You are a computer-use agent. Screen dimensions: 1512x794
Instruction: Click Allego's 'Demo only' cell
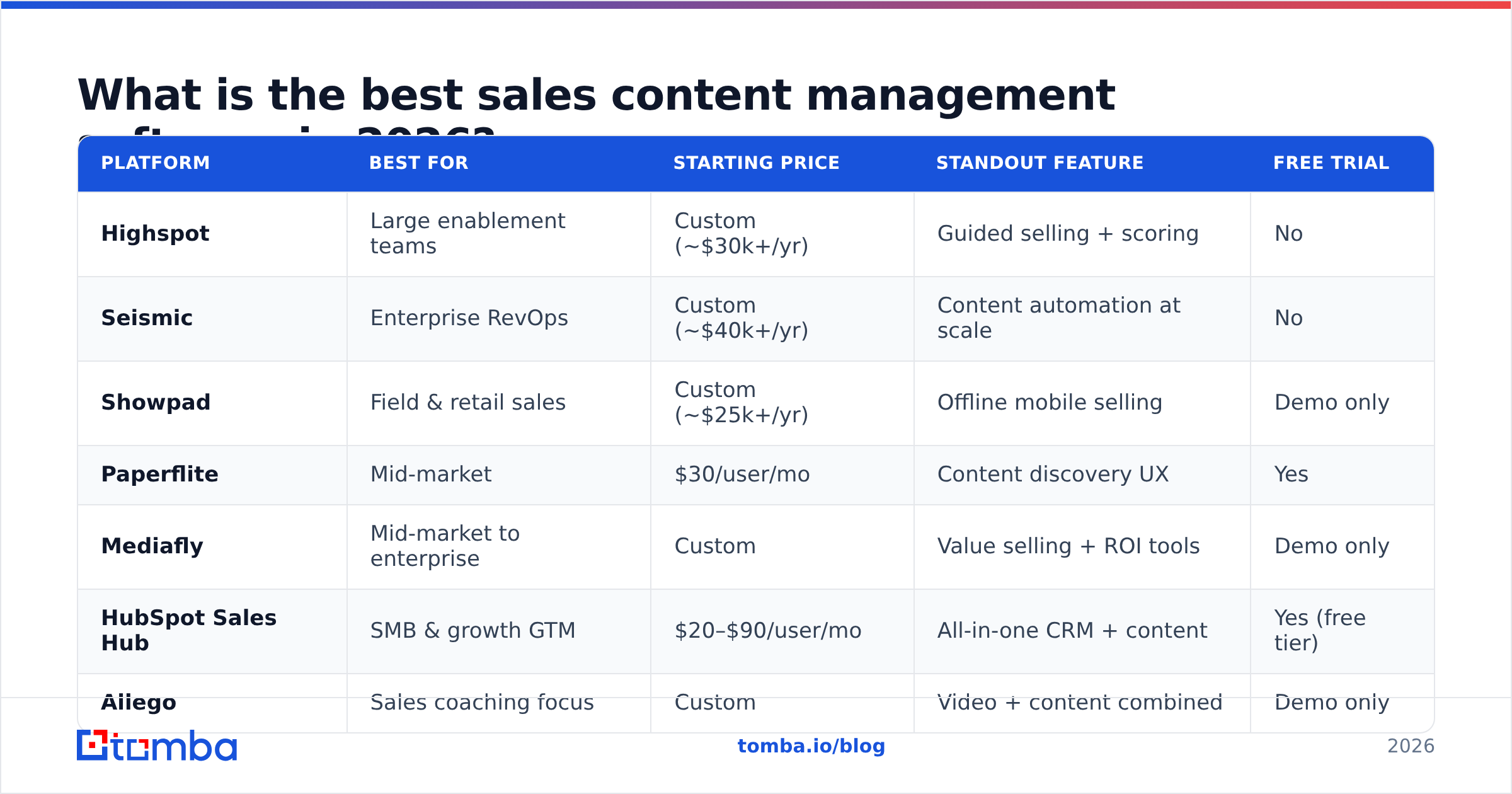(x=1343, y=703)
